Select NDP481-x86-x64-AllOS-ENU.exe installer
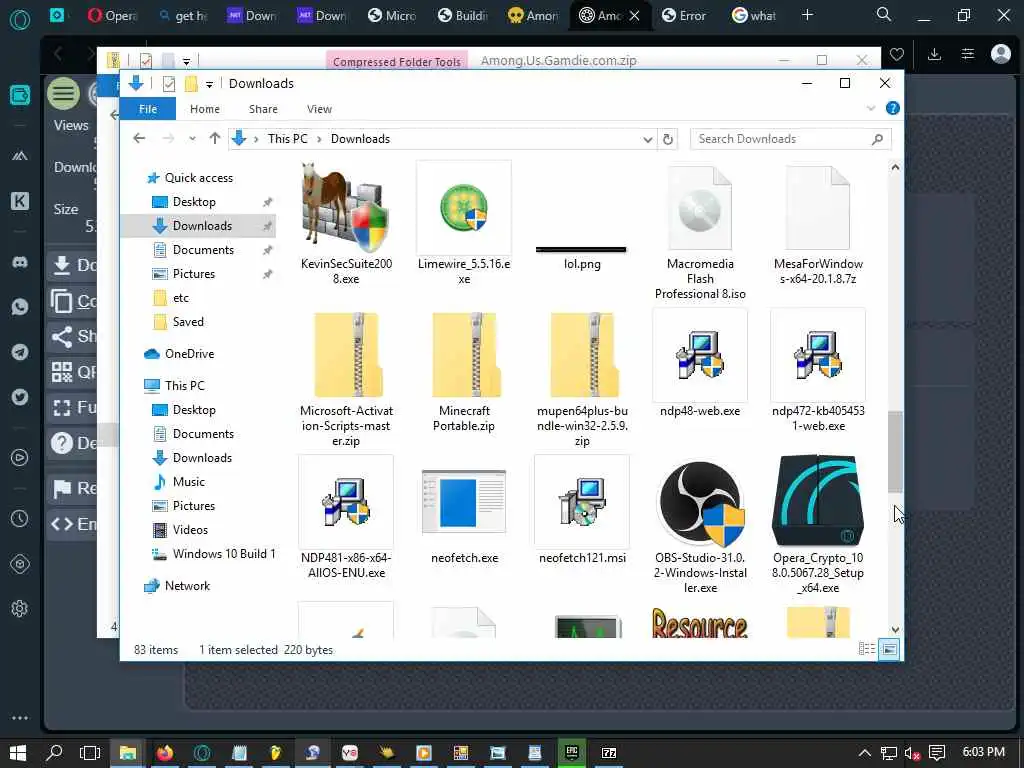This screenshot has width=1024, height=768. [345, 502]
